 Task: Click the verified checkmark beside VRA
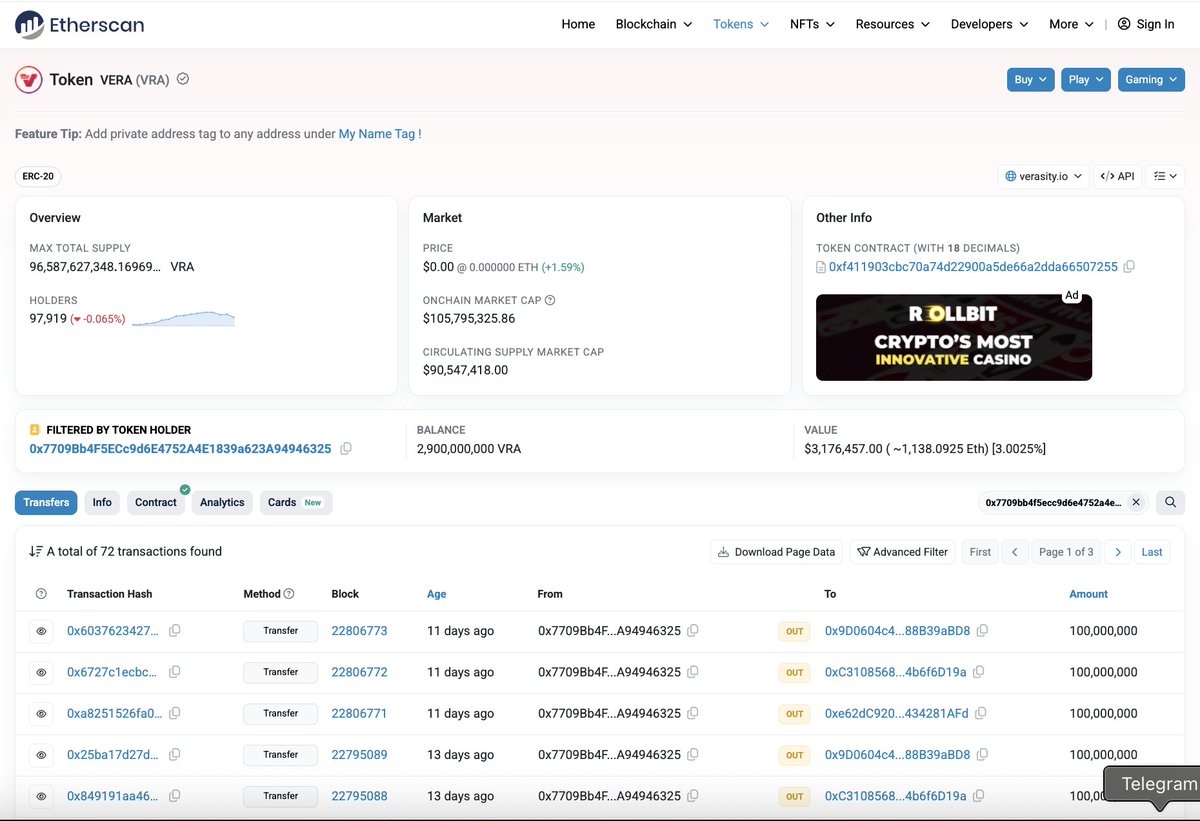[183, 79]
